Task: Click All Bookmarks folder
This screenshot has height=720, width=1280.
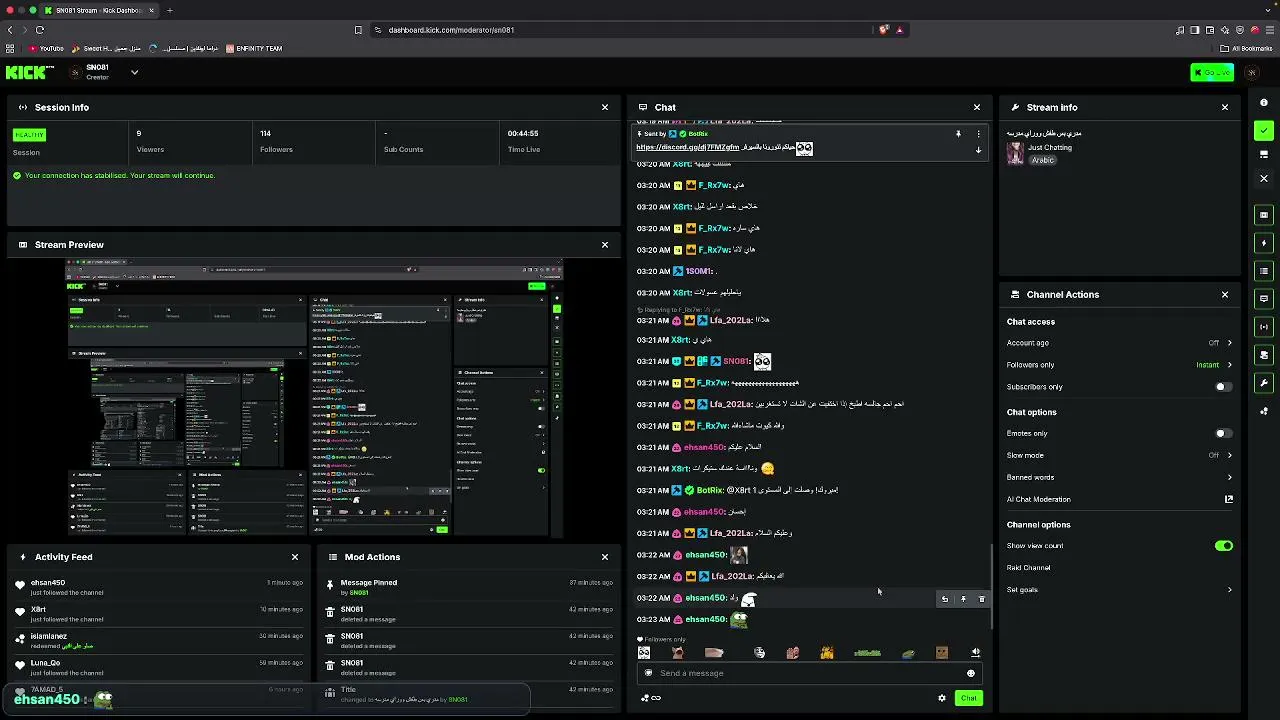Action: 1246,48
